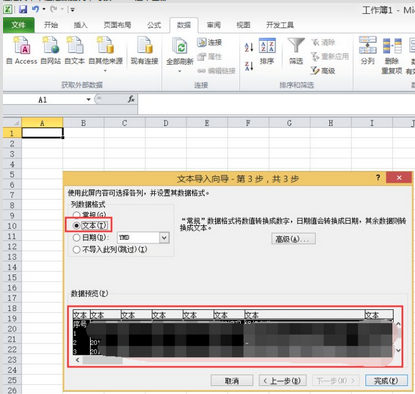Switch to the 公式 formulas ribbon tab
The image size is (415, 394).
coord(154,25)
